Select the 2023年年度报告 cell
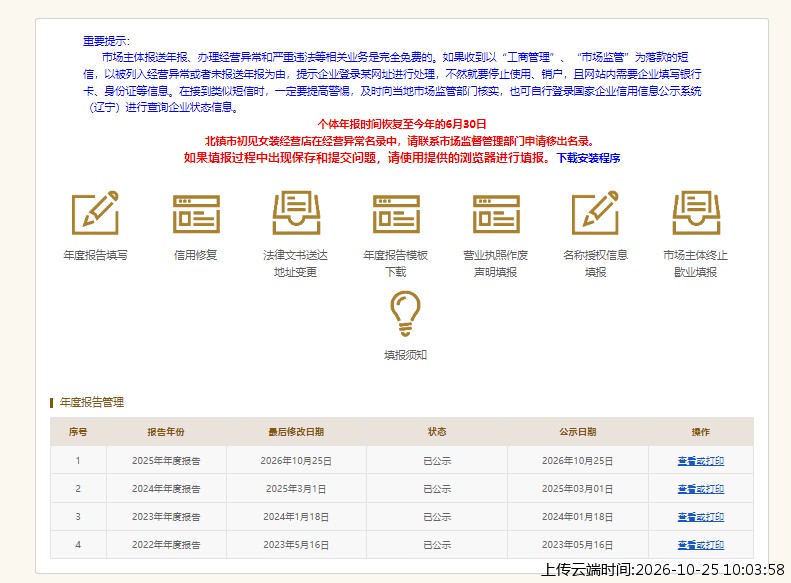 click(166, 517)
